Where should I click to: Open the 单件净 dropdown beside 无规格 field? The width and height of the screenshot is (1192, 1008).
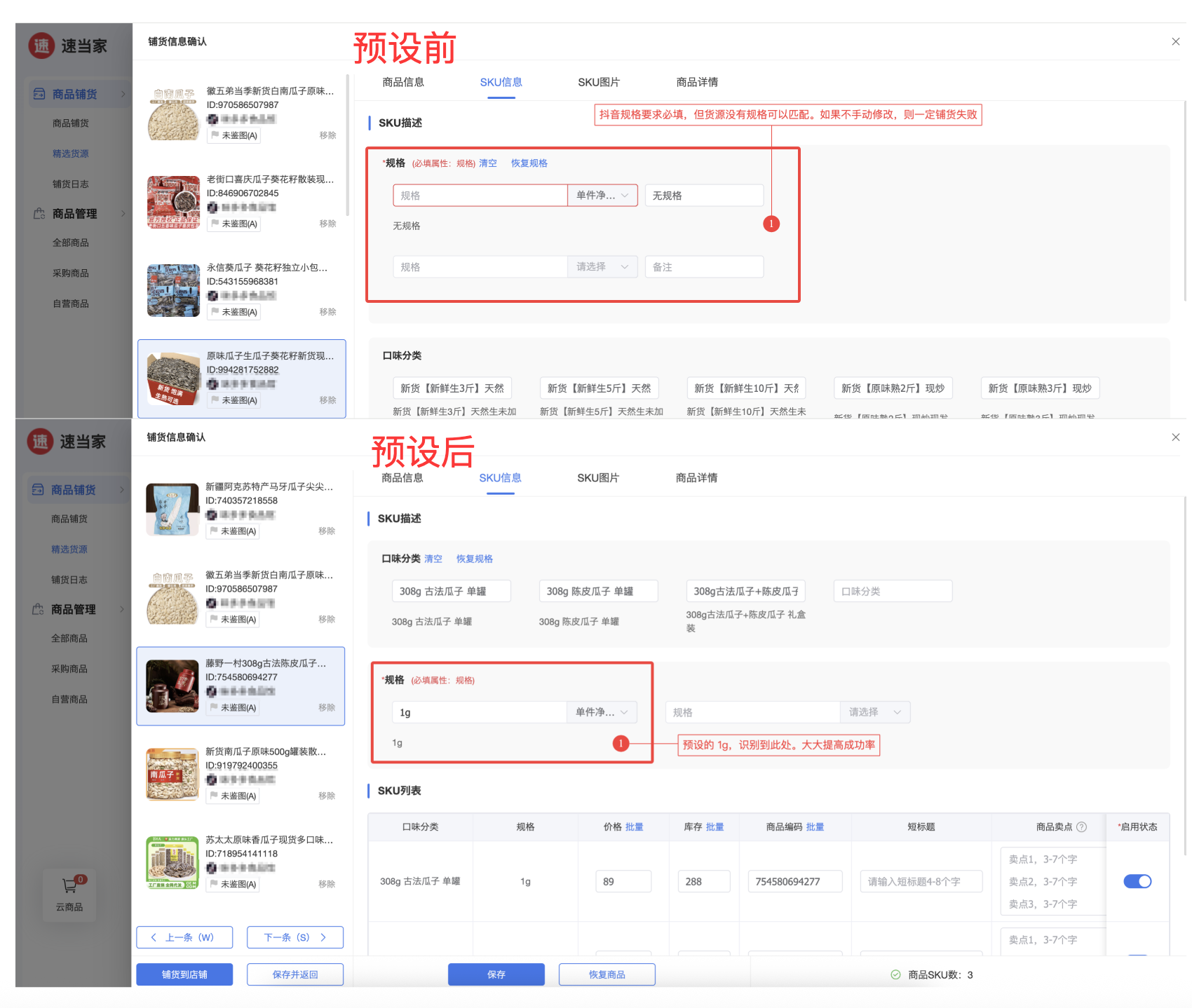click(x=602, y=196)
